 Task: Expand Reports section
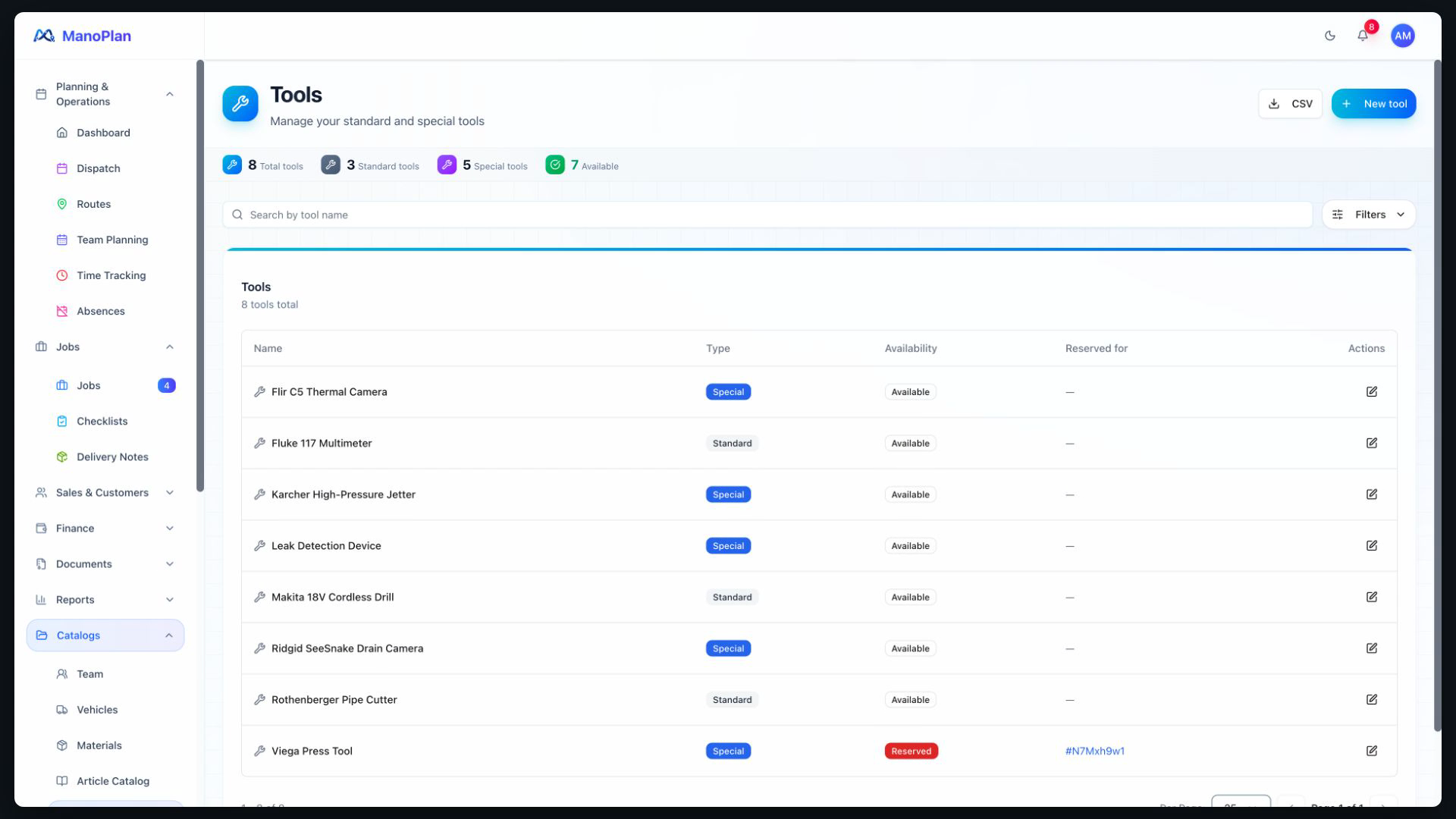pyautogui.click(x=105, y=600)
